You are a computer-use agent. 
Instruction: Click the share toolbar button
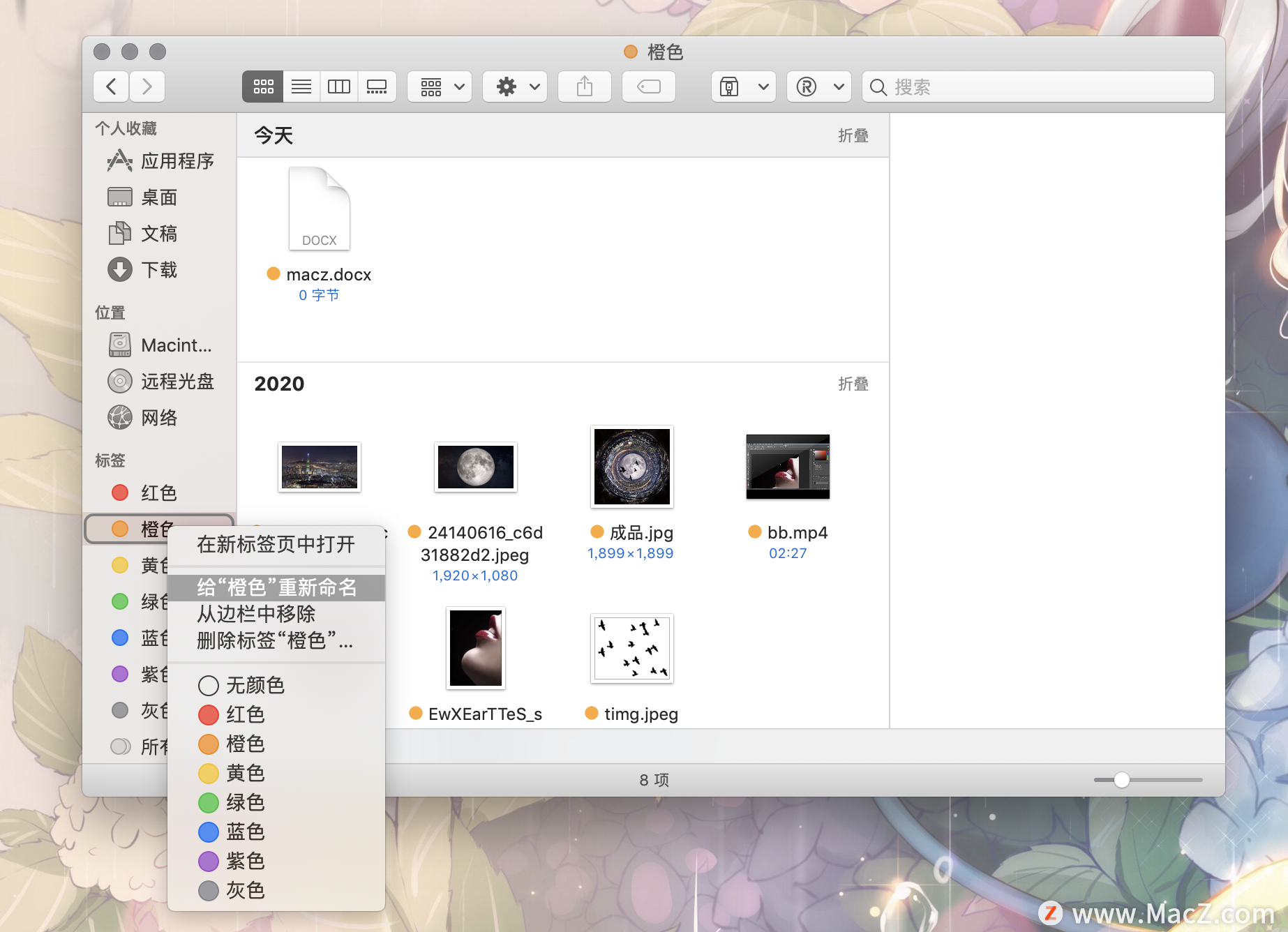585,87
